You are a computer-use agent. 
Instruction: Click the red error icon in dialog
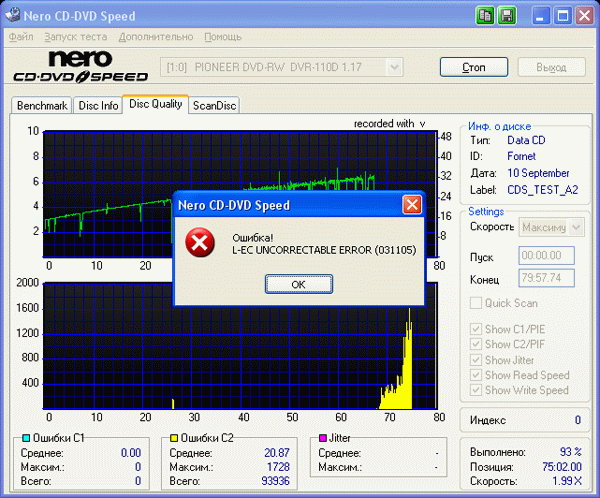200,243
